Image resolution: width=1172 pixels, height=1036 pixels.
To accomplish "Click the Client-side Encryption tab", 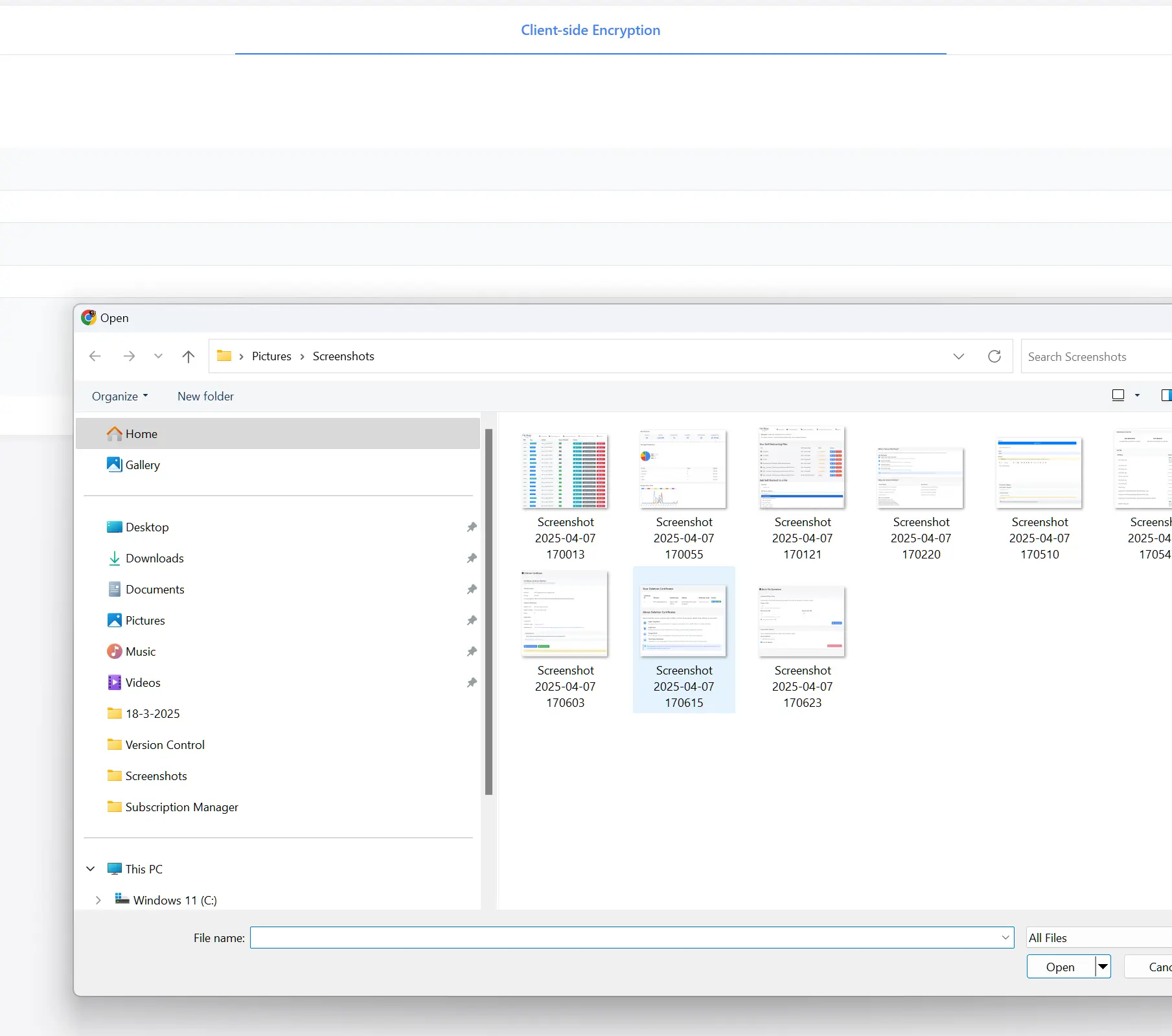I will tap(590, 30).
